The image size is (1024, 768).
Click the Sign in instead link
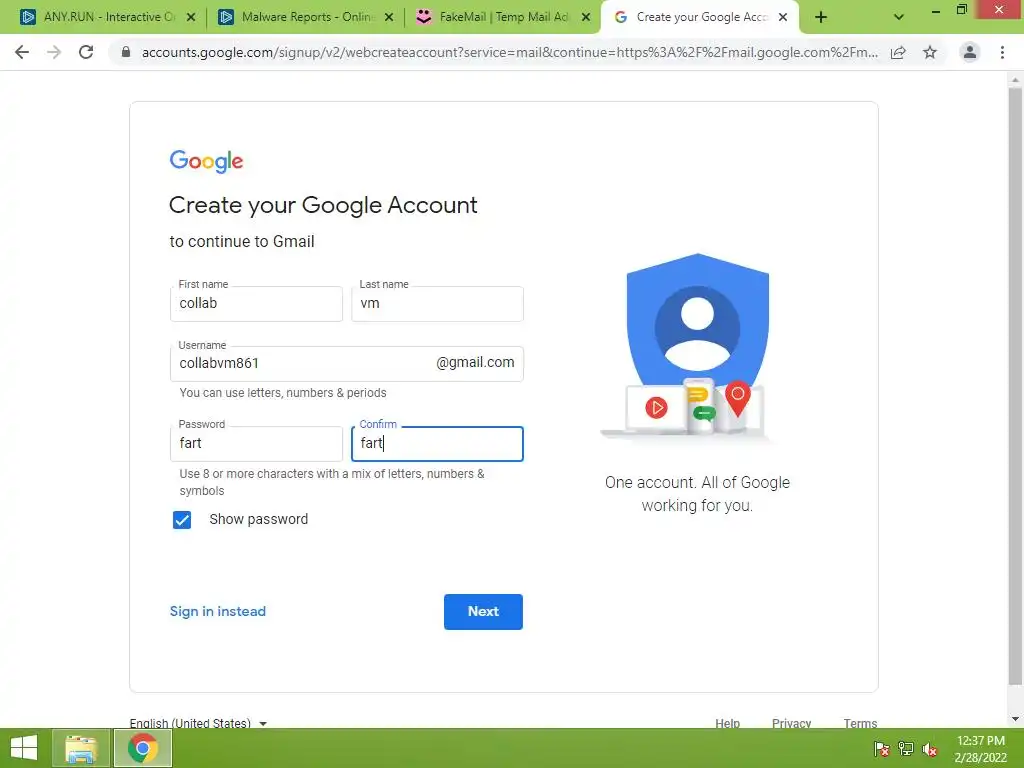coord(218,611)
